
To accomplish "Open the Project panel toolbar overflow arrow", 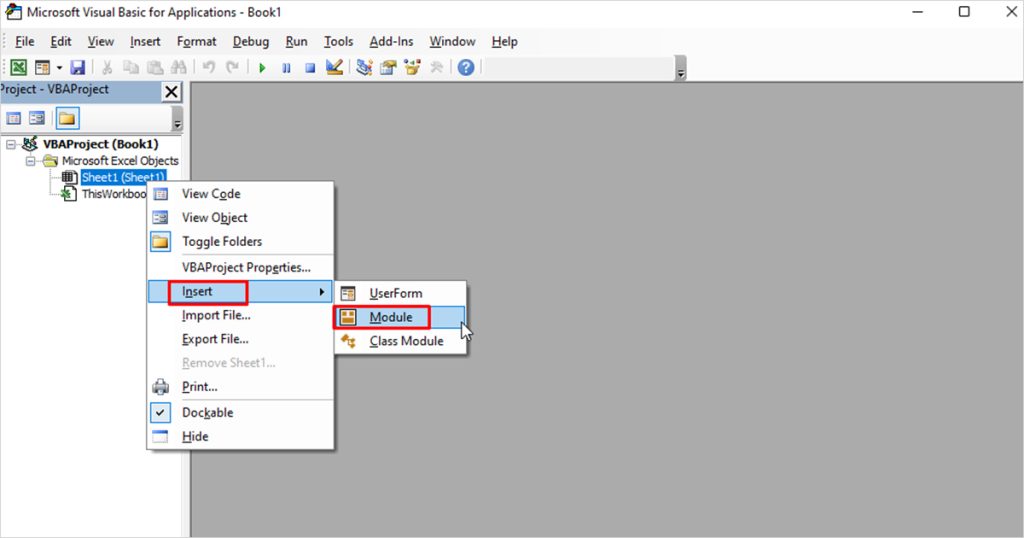I will pyautogui.click(x=177, y=121).
